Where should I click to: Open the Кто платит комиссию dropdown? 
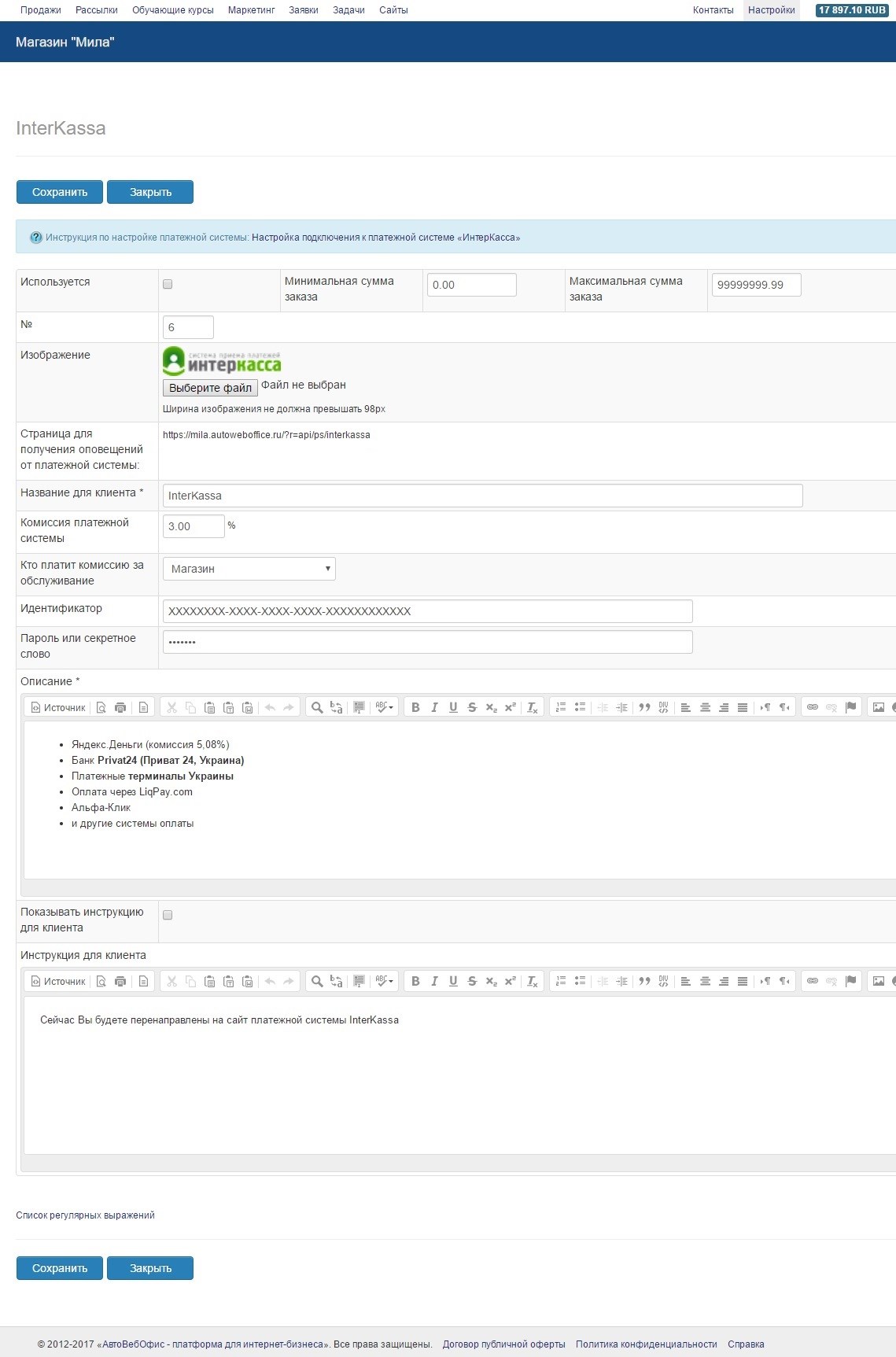coord(249,569)
